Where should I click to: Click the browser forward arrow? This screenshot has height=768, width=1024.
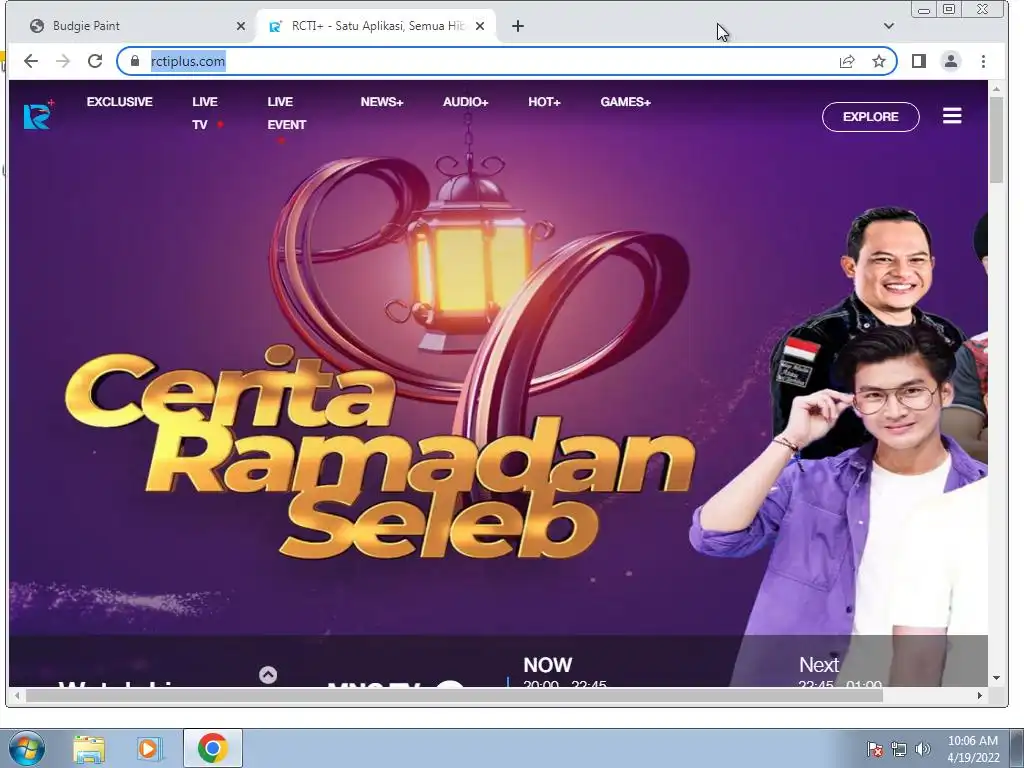pos(63,61)
